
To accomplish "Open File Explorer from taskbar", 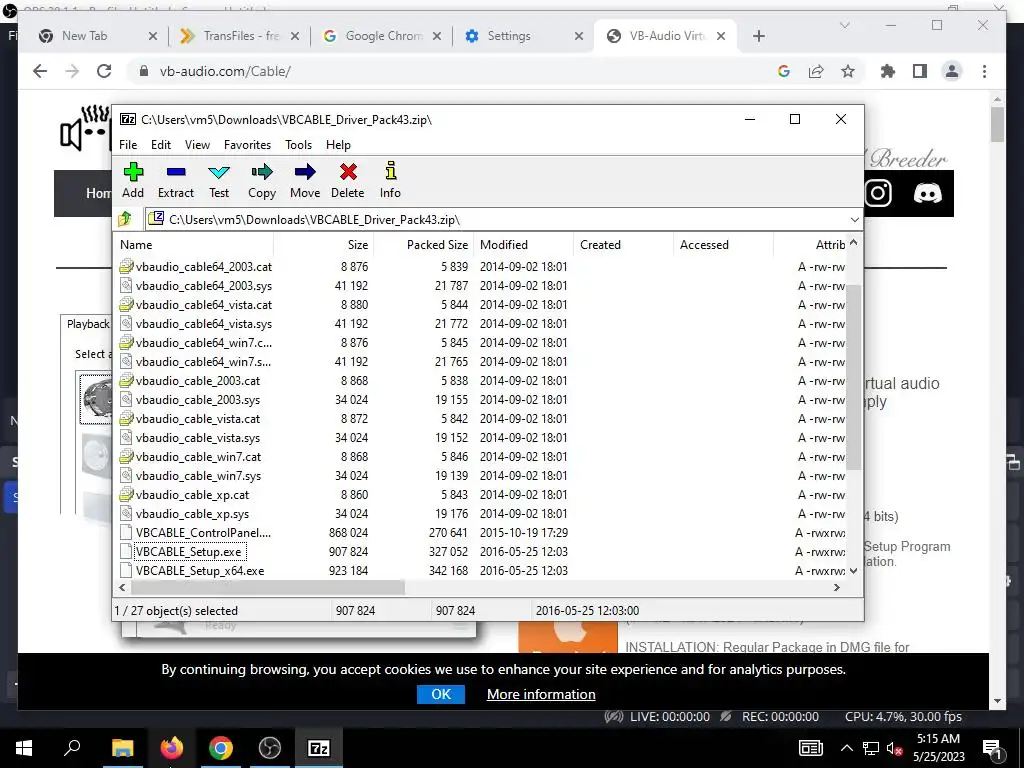I will click(122, 748).
